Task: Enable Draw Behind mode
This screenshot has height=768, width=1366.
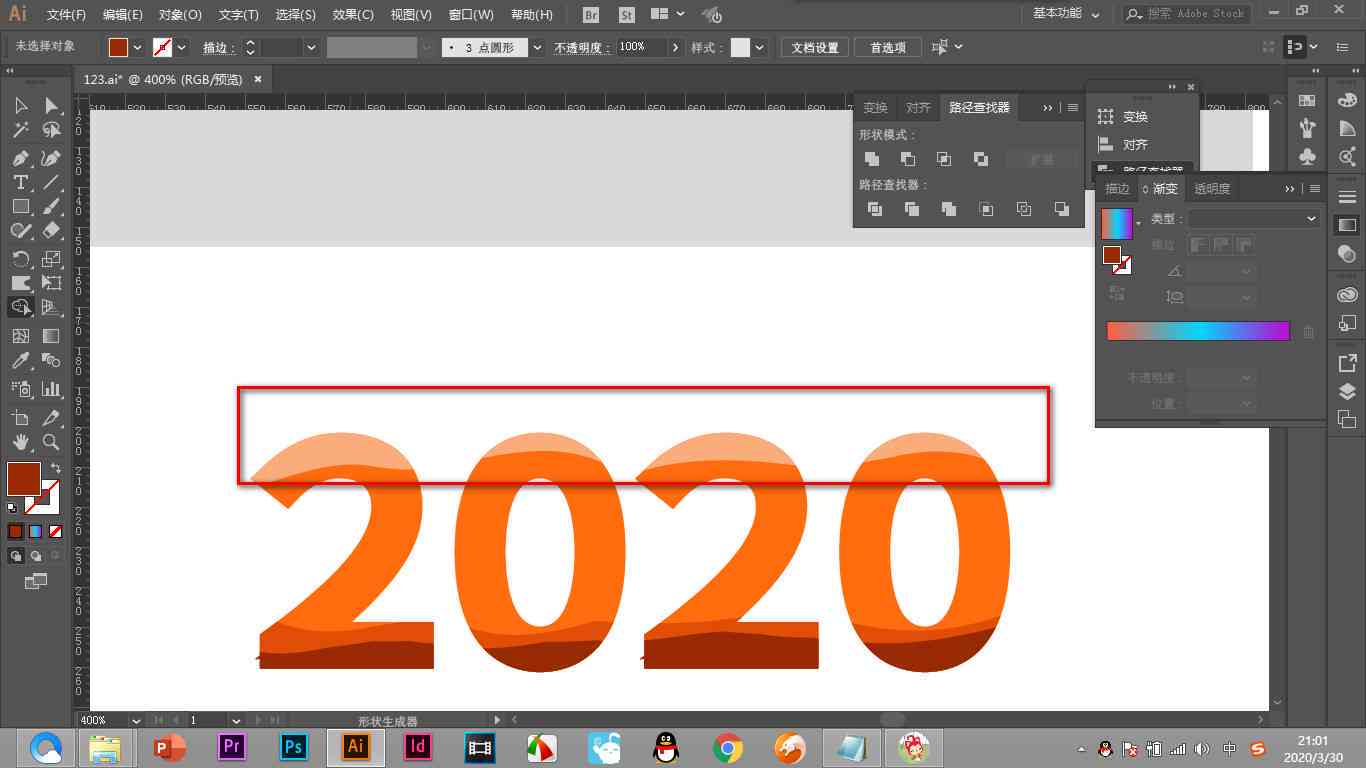Action: point(36,555)
